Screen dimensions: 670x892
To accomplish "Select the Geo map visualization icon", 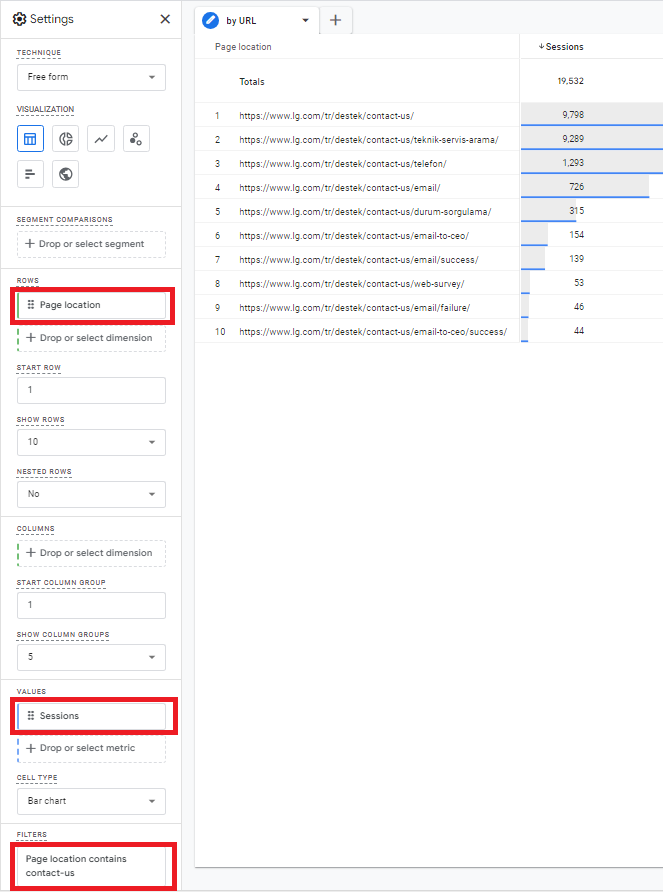I will [x=65, y=175].
